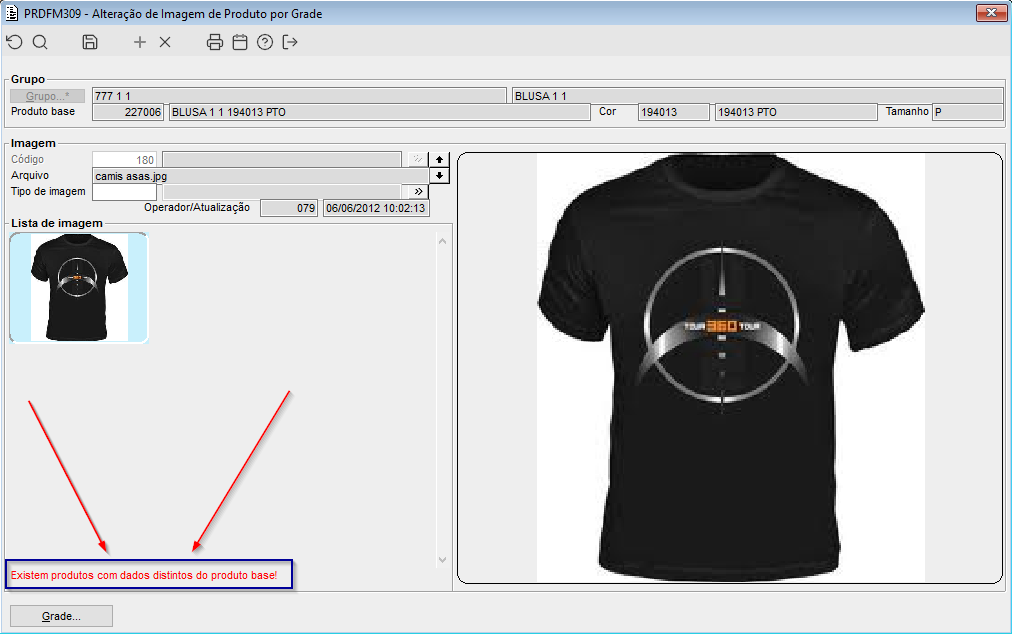The image size is (1012, 634).
Task: Focus the Código field showing 180
Action: pos(125,159)
